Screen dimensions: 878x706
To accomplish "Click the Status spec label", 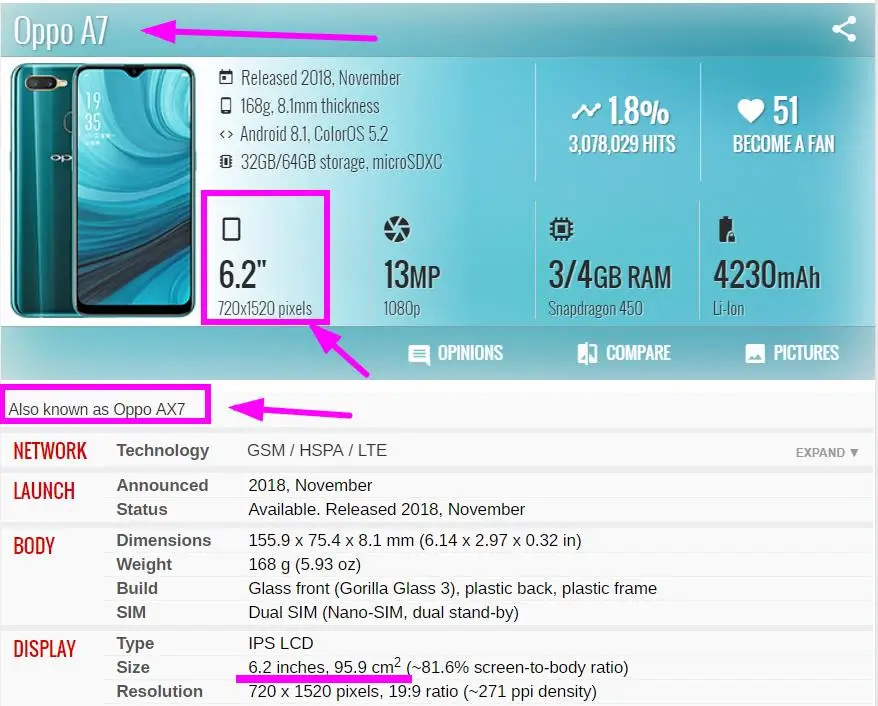I will coord(142,509).
